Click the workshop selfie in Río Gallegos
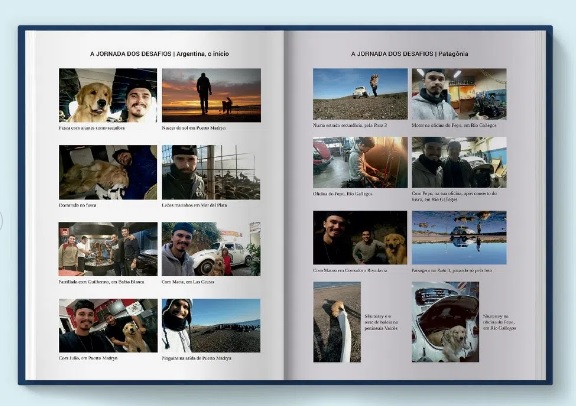 point(459,94)
